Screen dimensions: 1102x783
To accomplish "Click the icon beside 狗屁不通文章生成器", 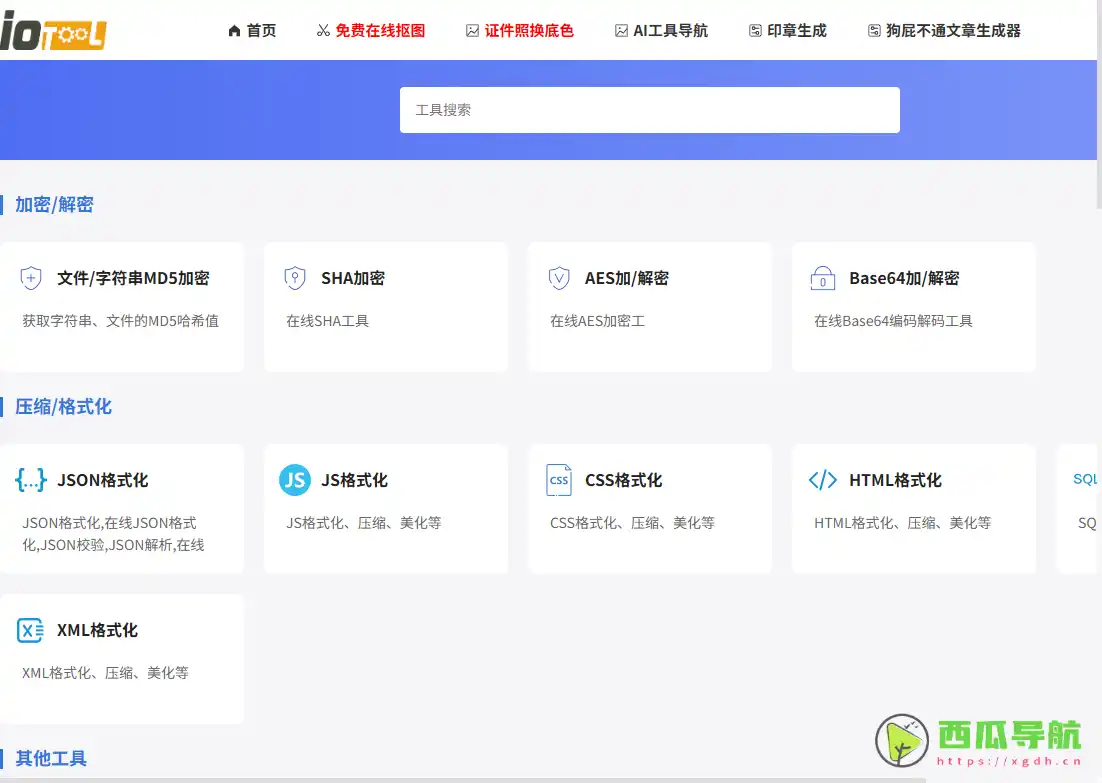I will [x=874, y=30].
